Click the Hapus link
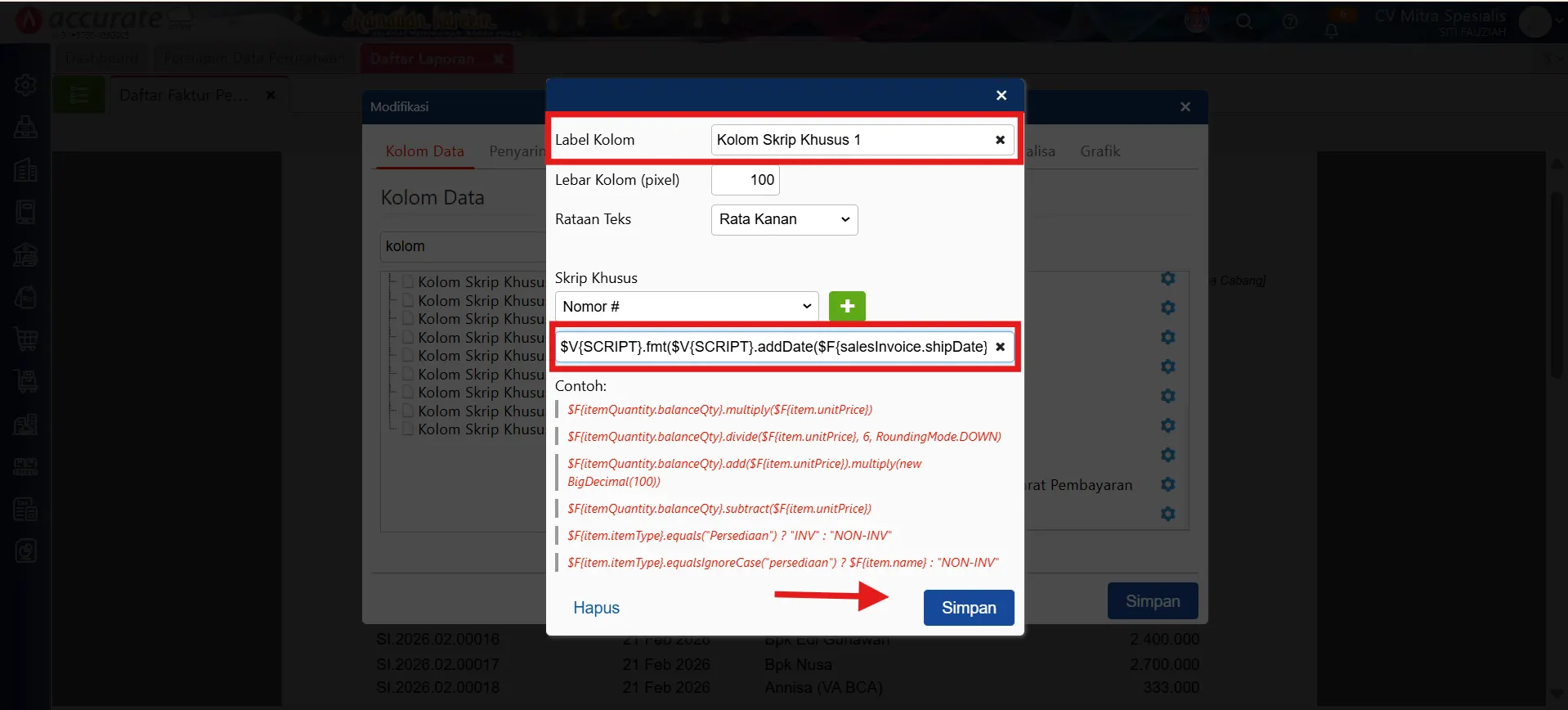This screenshot has width=1568, height=710. 596,608
